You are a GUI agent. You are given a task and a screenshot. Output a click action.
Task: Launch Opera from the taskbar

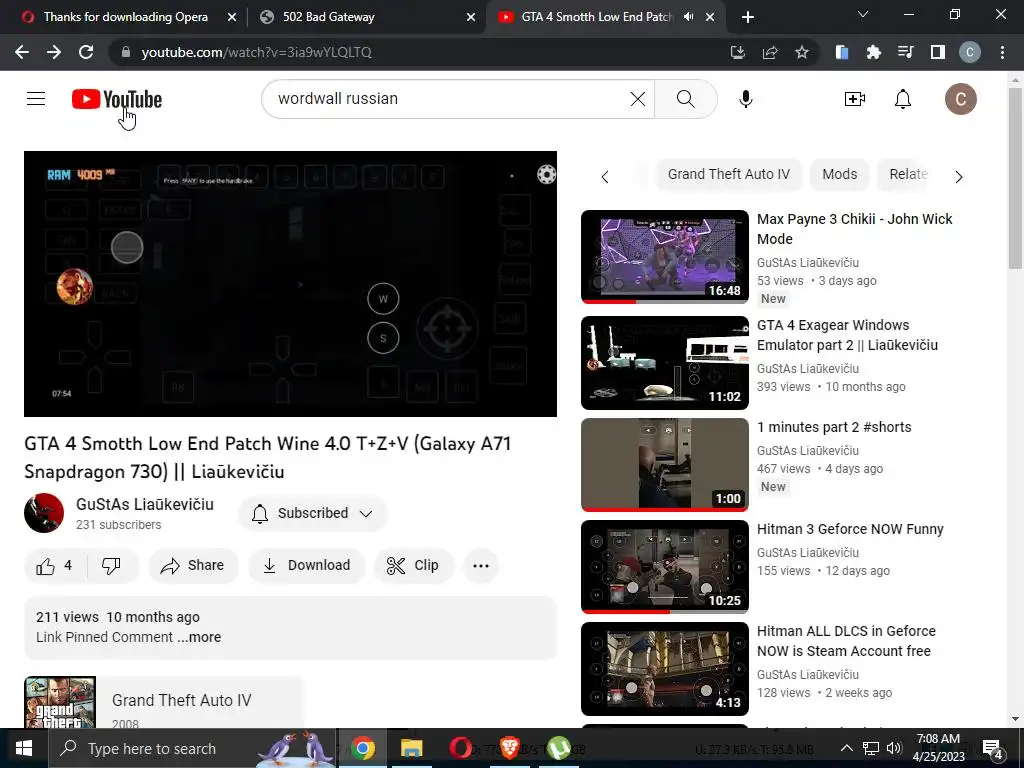(x=460, y=748)
